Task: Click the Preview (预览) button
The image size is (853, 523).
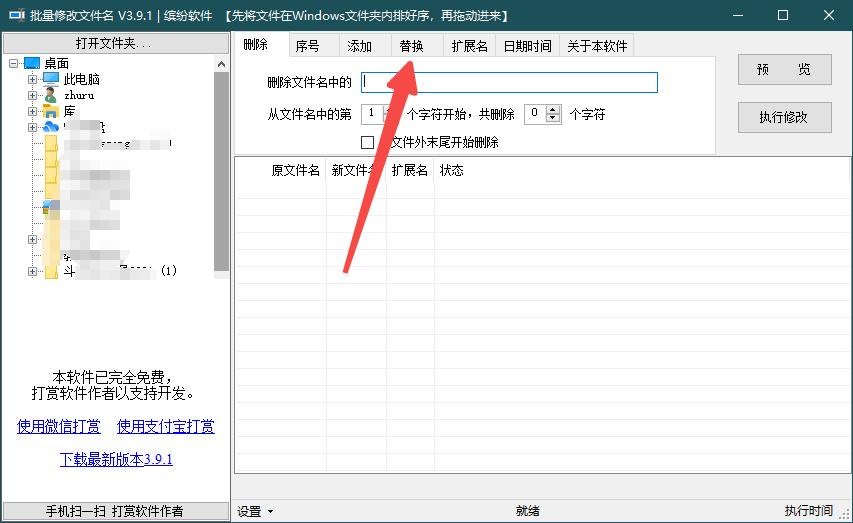Action: 784,69
